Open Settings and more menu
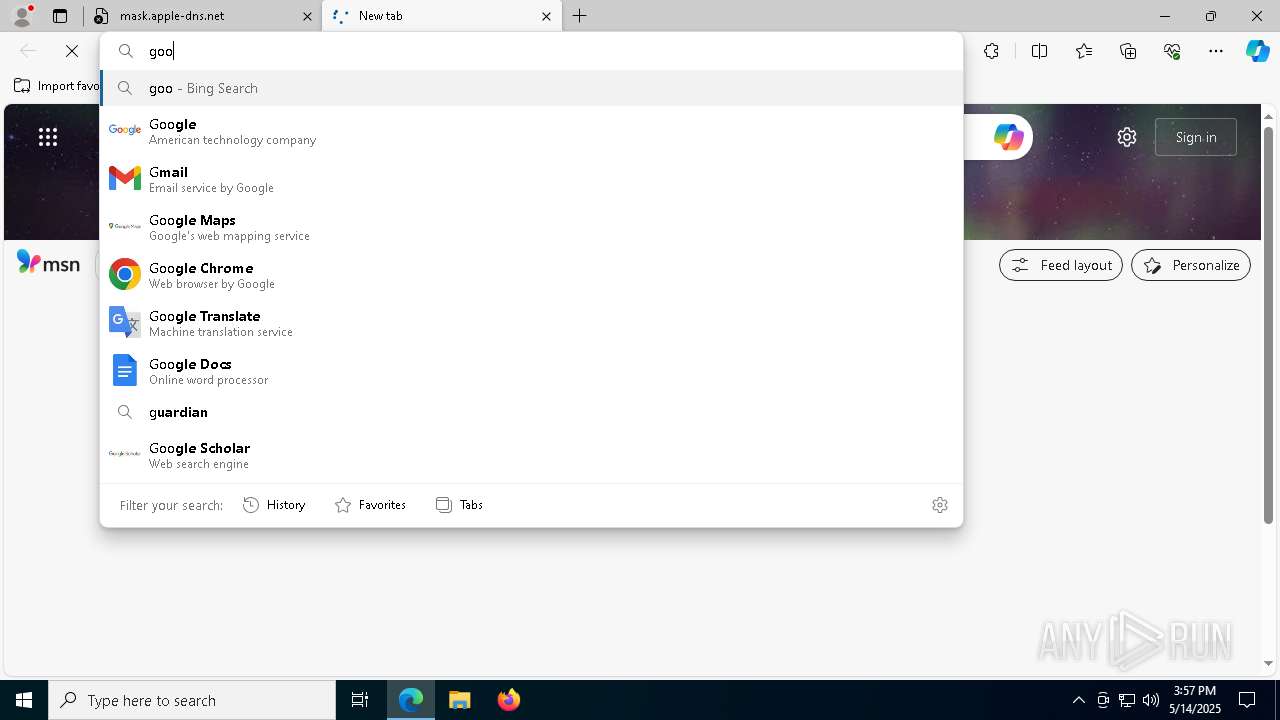 click(1216, 51)
